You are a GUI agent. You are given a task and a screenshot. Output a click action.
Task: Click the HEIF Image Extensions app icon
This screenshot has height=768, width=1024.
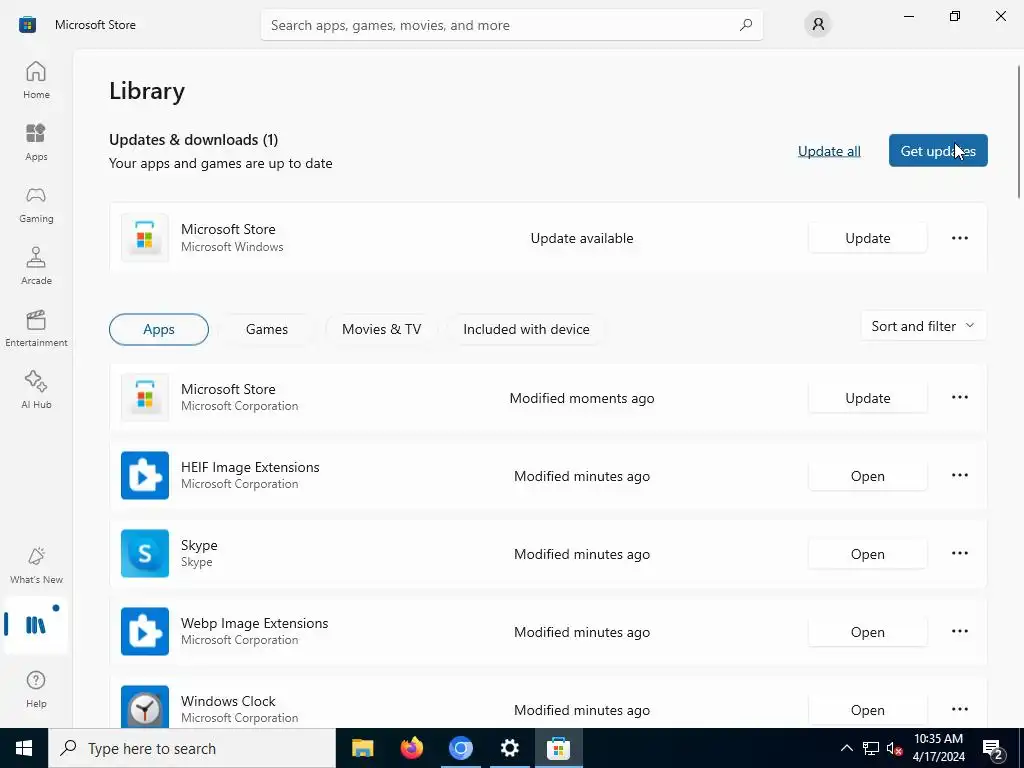coord(145,475)
